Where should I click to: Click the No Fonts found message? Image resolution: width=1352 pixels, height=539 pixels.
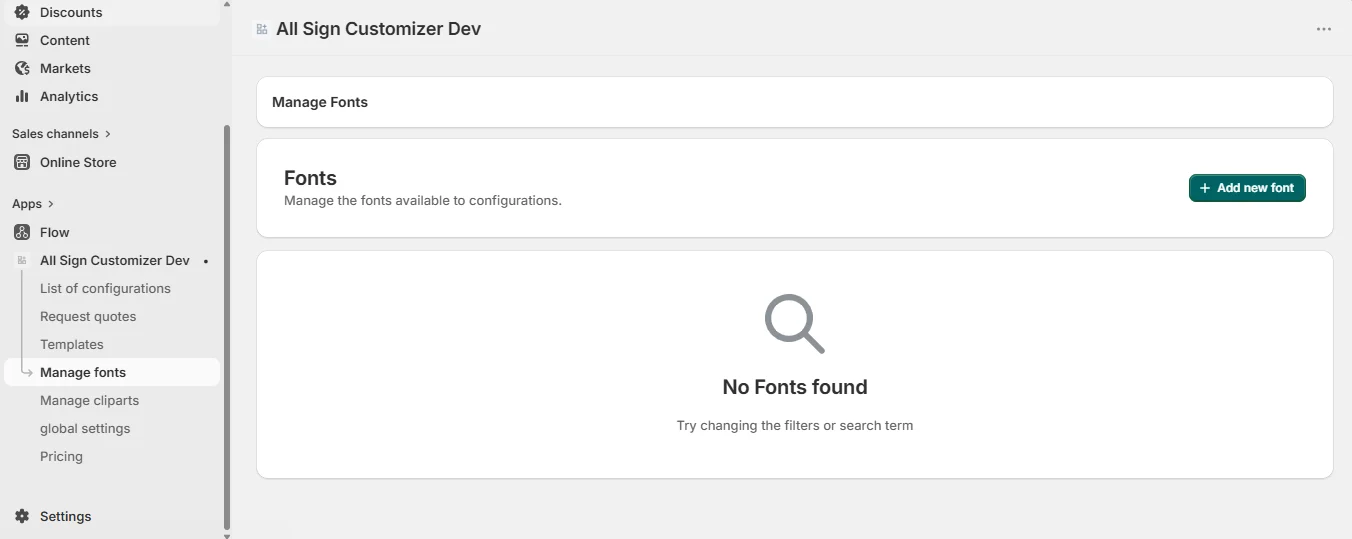click(x=795, y=387)
